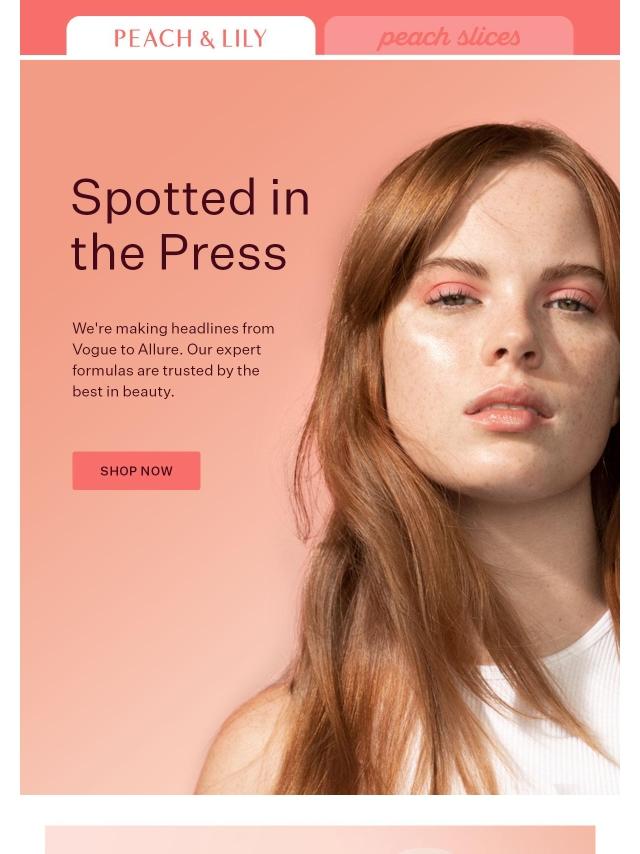
Task: Click the coral header bar above tabs
Action: [x=320, y=8]
